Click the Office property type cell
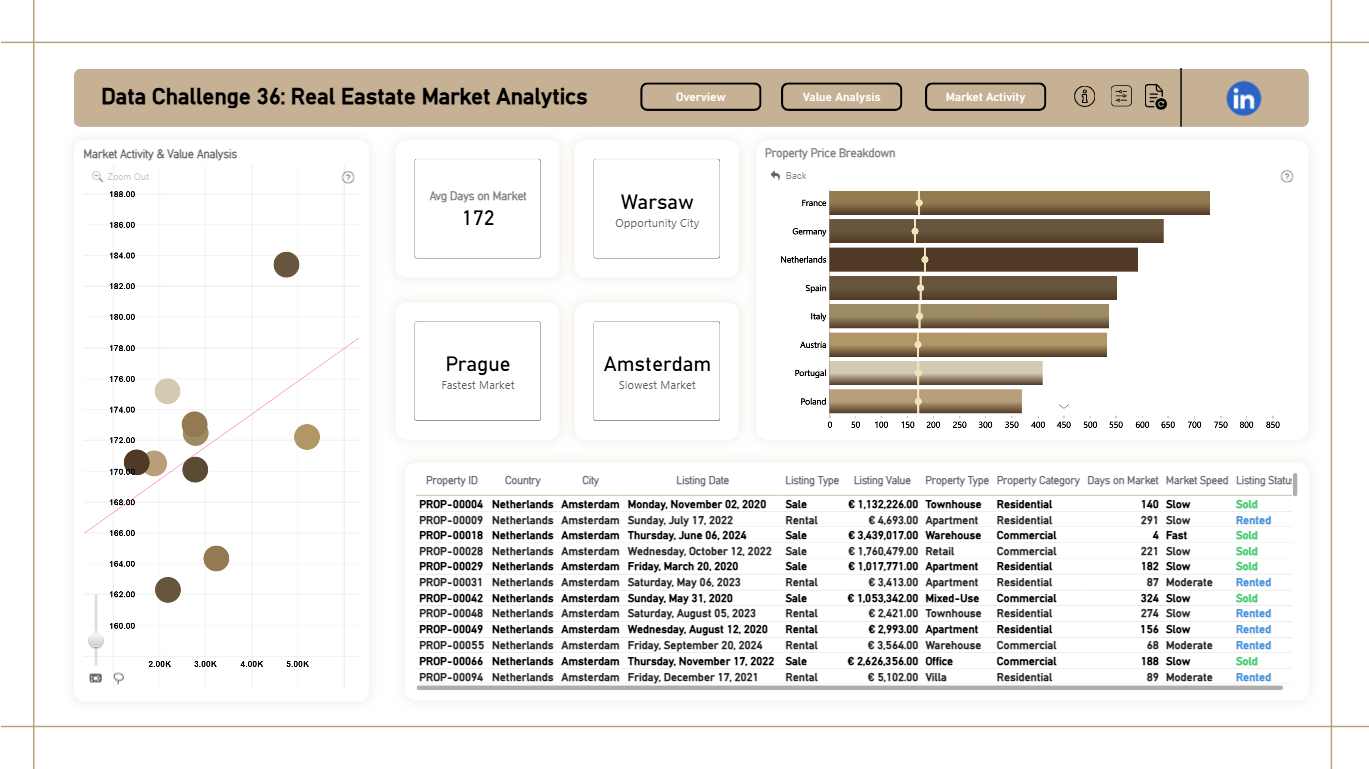 [x=939, y=661]
